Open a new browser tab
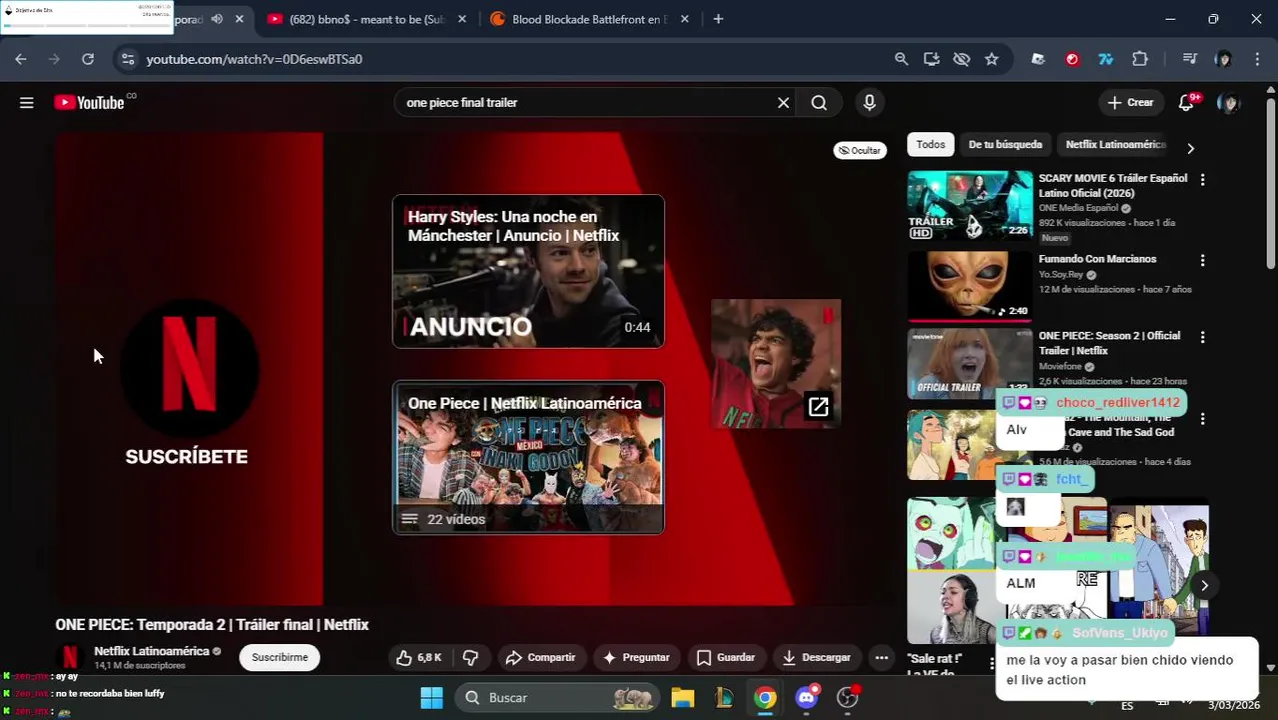This screenshot has width=1278, height=720. [x=718, y=19]
